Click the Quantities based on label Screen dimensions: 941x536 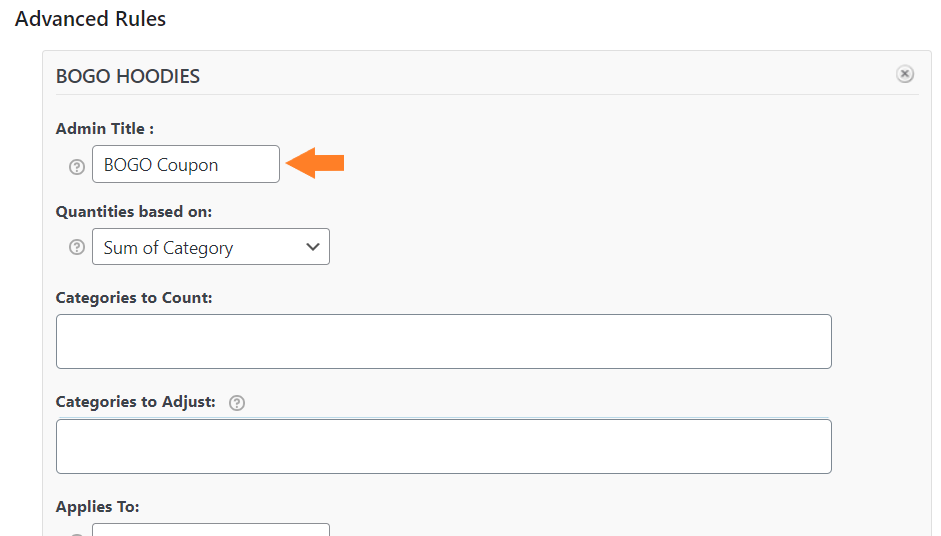click(134, 212)
